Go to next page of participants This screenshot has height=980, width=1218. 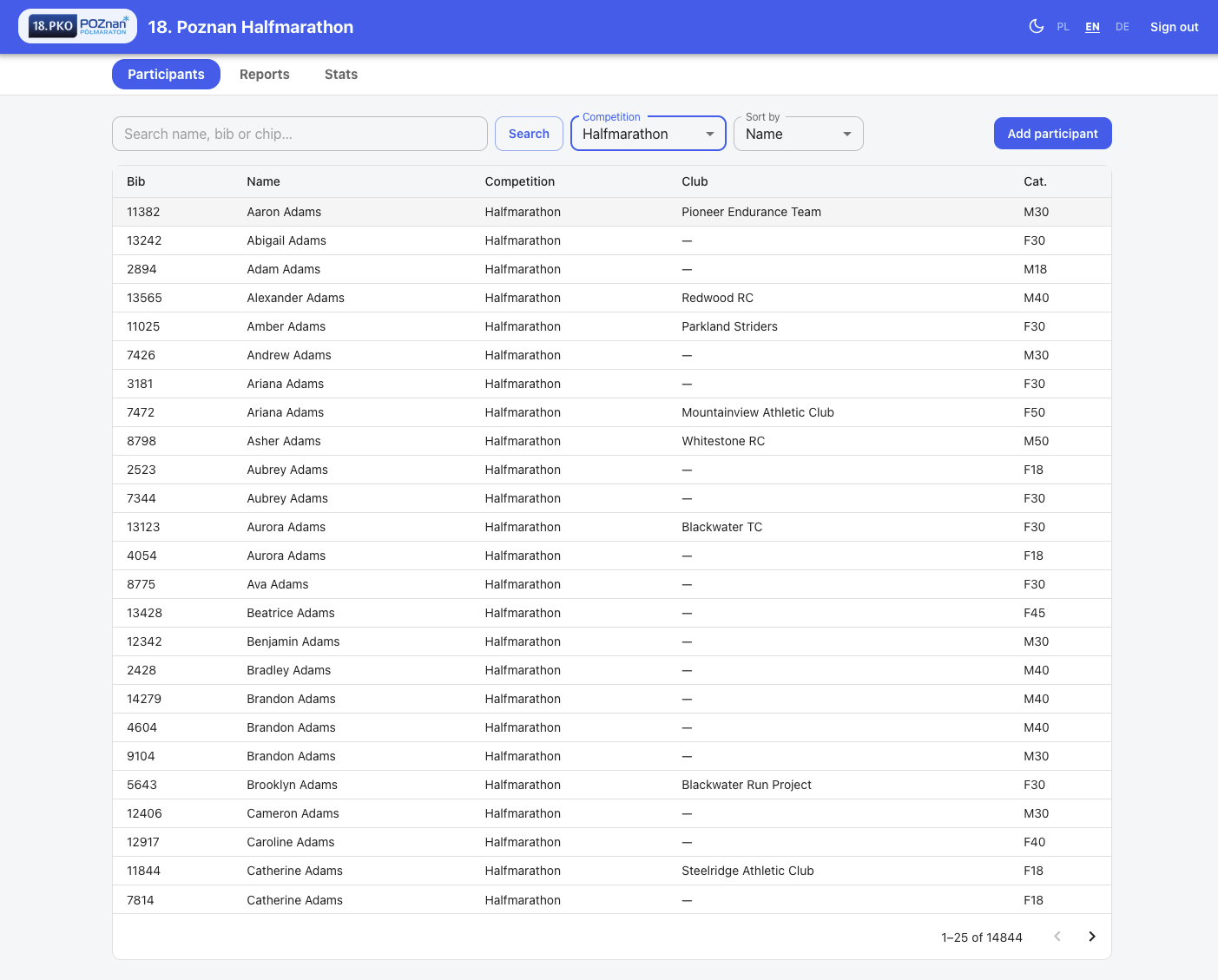[x=1092, y=937]
